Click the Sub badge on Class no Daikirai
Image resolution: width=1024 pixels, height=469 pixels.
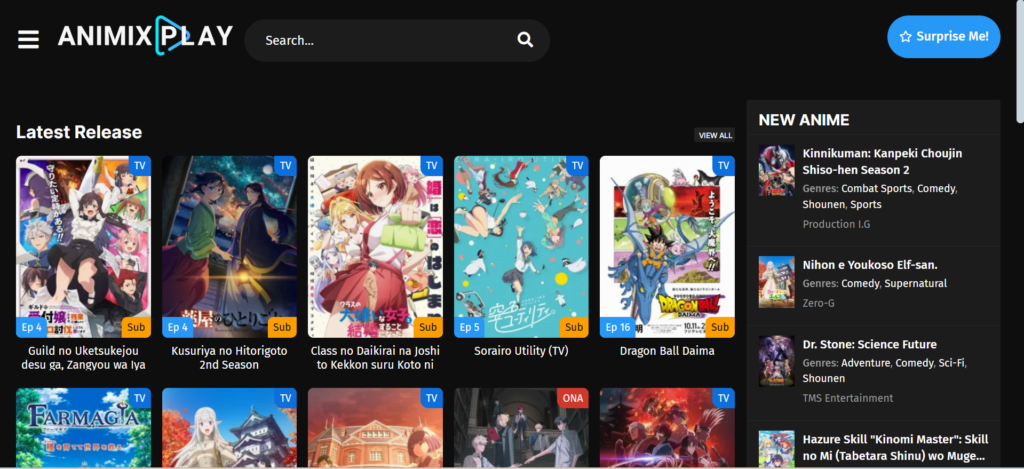(428, 327)
